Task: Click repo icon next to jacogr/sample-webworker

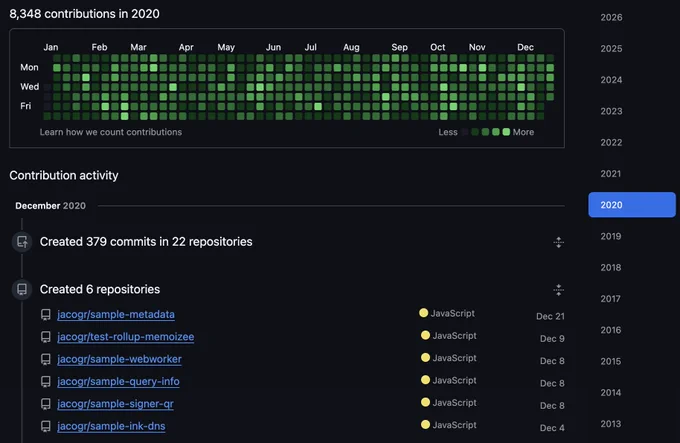Action: coord(46,359)
